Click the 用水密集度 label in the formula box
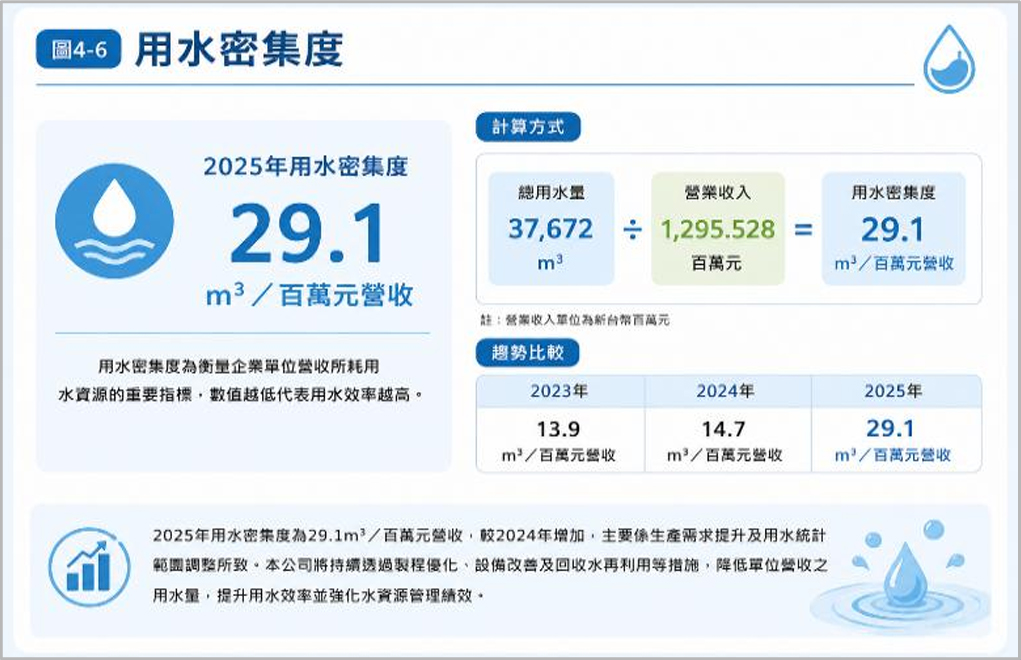This screenshot has height=660, width=1021. pyautogui.click(x=893, y=193)
